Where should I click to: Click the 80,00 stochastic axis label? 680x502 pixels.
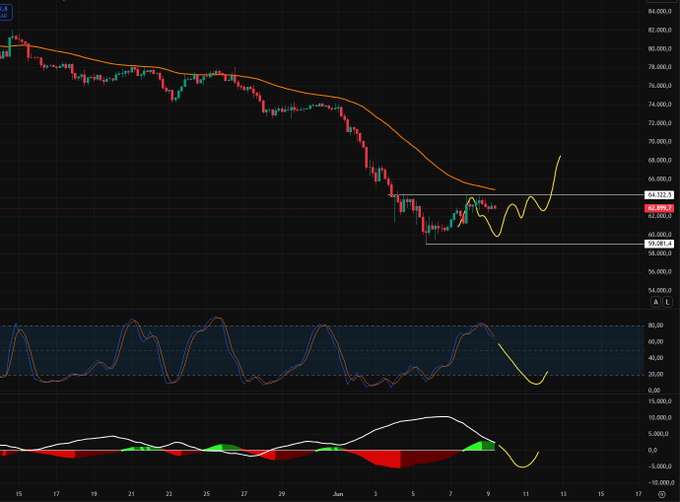[655, 326]
